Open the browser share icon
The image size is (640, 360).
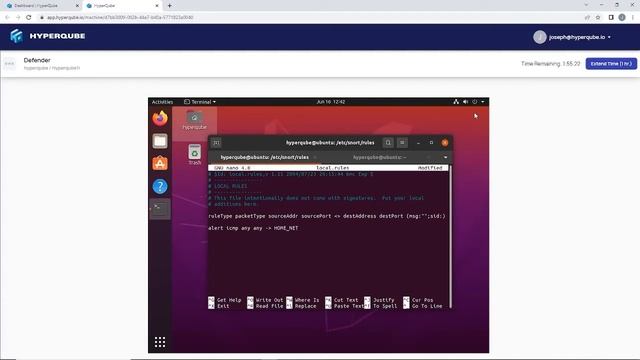tap(587, 17)
